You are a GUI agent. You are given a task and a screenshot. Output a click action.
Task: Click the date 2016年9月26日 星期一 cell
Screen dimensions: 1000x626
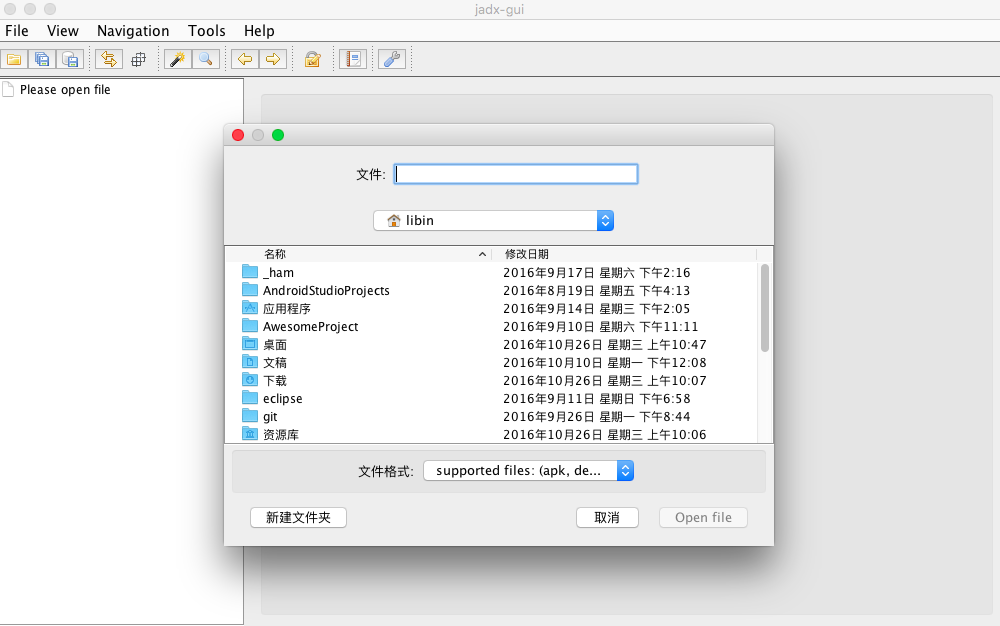coord(596,416)
